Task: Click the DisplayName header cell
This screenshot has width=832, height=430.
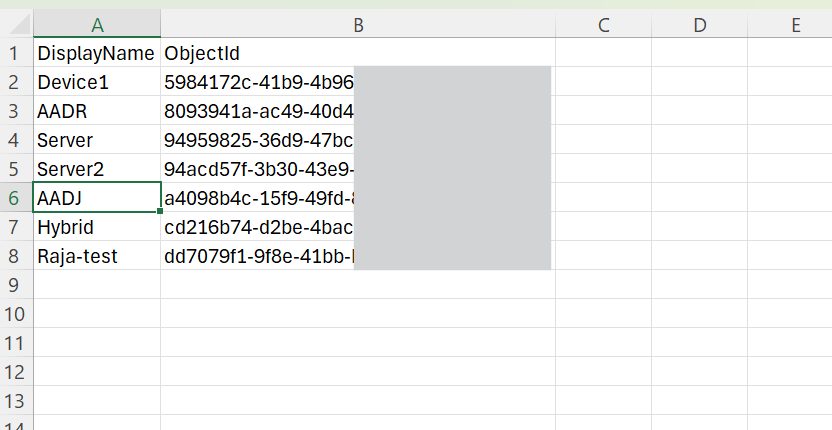Action: point(97,53)
